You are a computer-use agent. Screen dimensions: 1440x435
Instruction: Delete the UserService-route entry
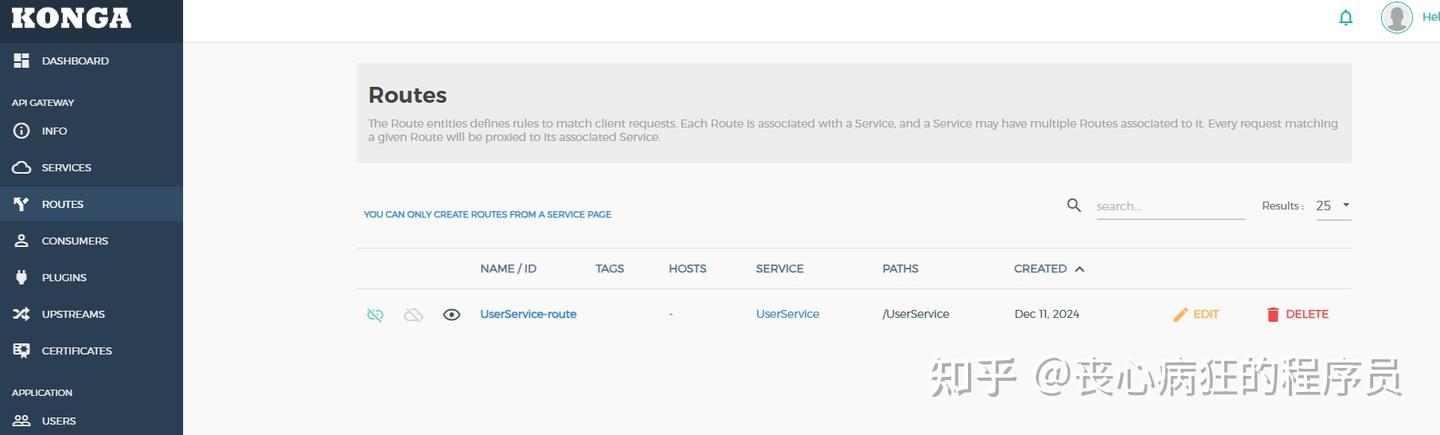(x=1297, y=314)
